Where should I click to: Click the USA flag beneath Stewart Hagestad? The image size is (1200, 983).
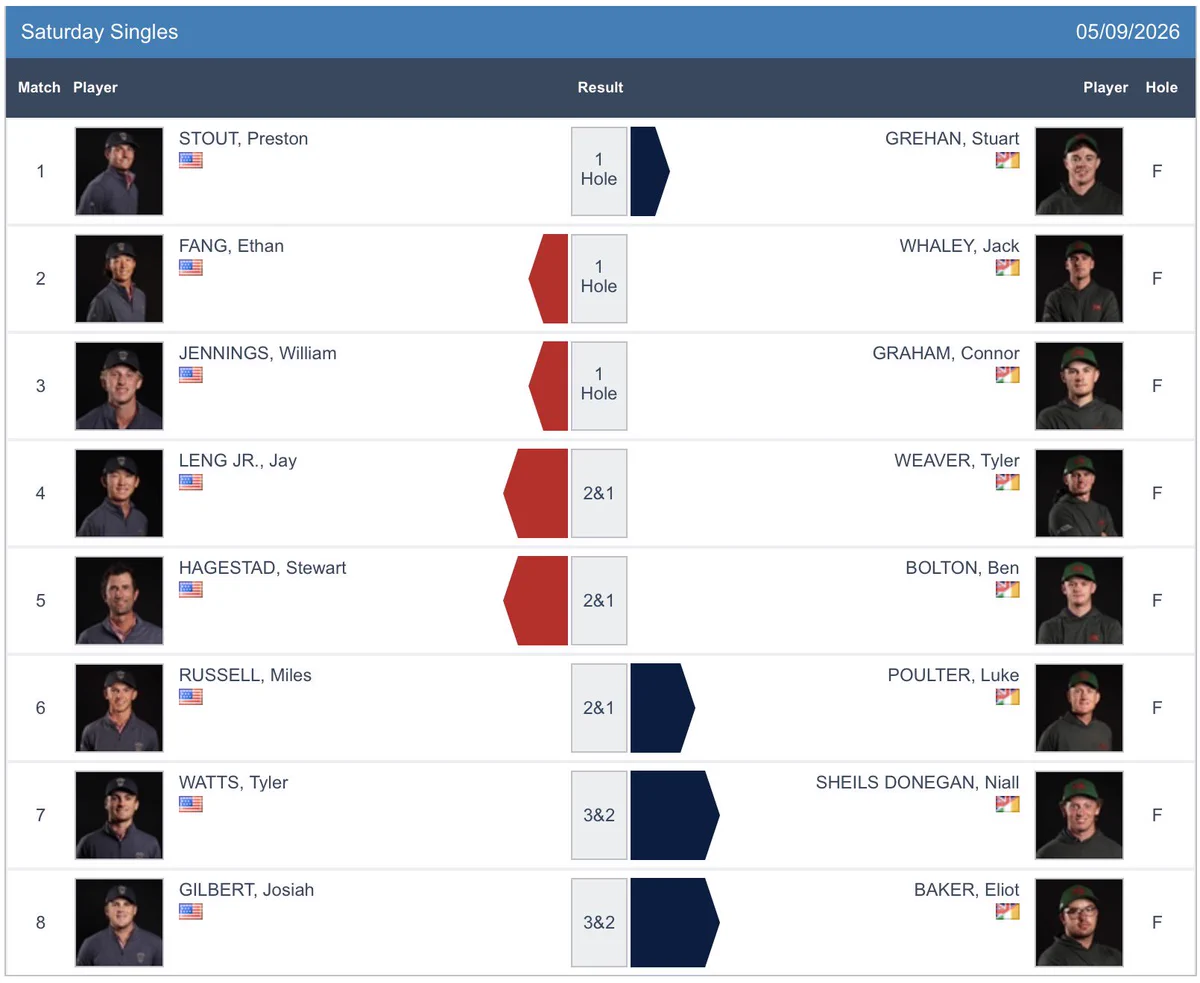(x=191, y=589)
